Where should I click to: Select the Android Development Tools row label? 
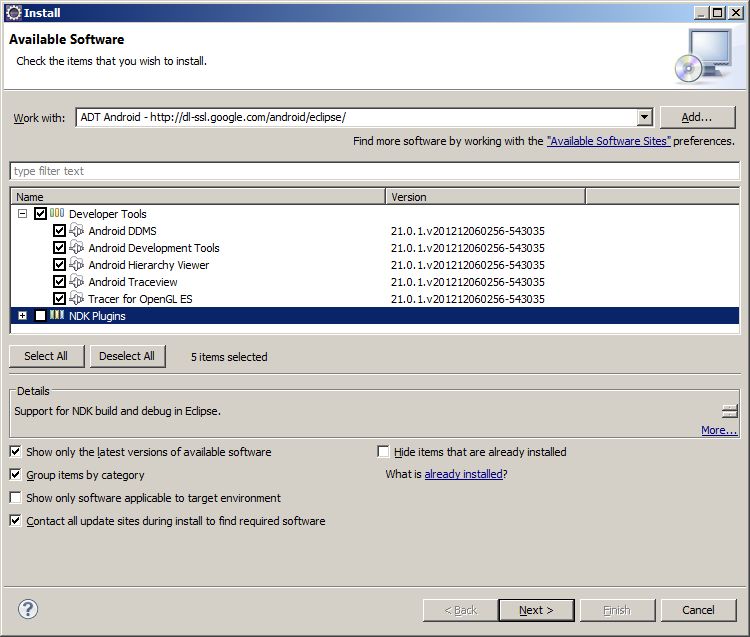pyautogui.click(x=154, y=248)
